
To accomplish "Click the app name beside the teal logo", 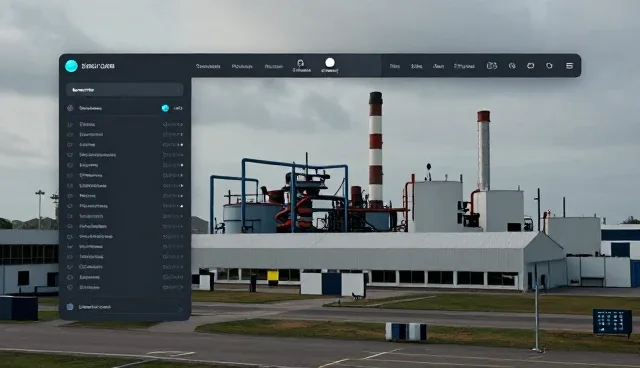I will 98,66.
